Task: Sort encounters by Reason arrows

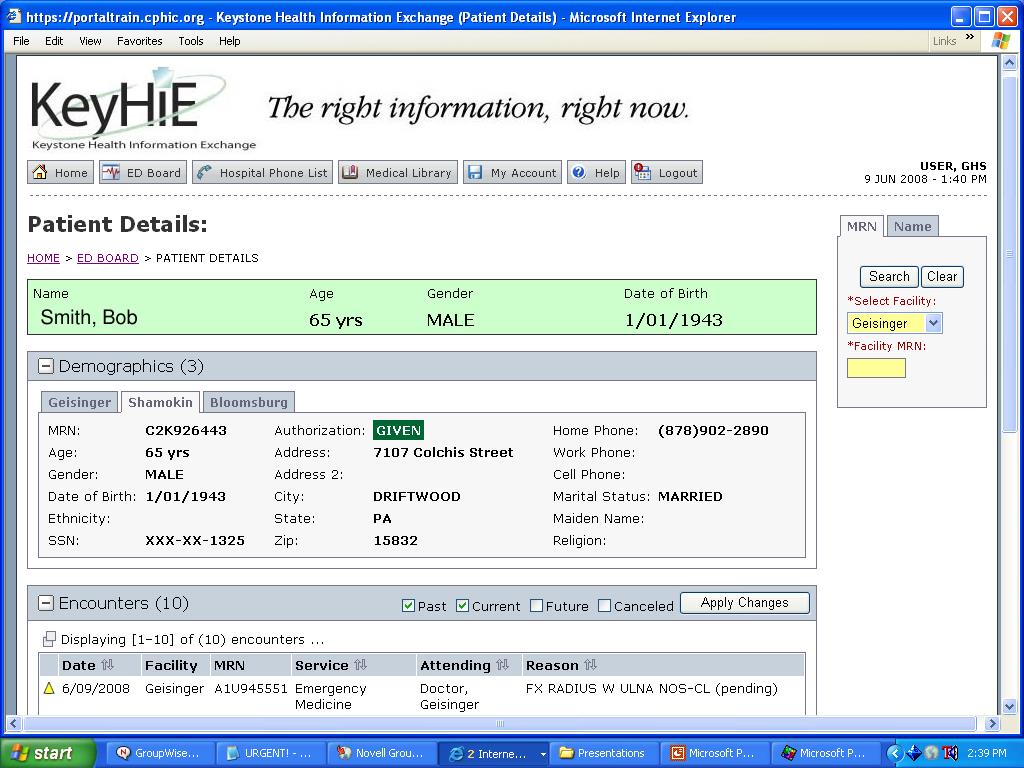Action: pyautogui.click(x=590, y=665)
